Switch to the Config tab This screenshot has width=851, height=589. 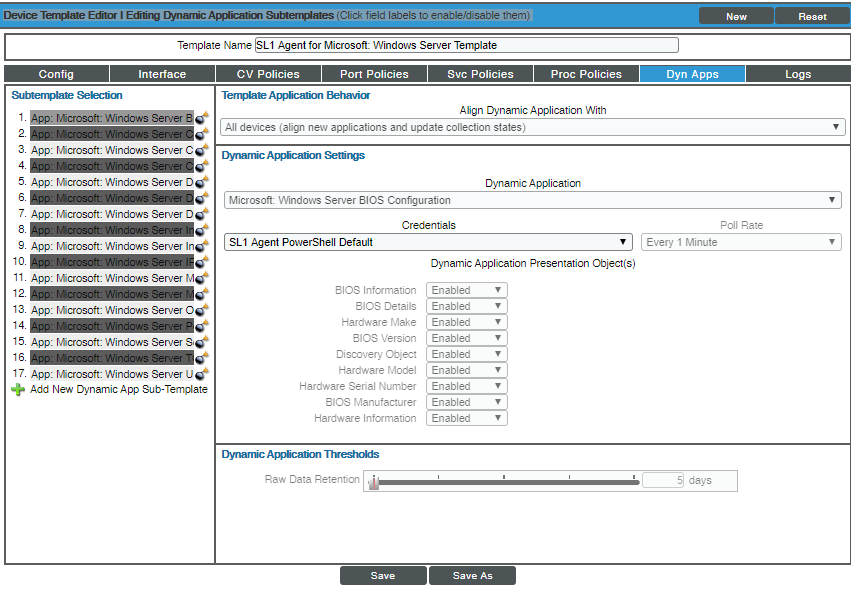(x=56, y=74)
